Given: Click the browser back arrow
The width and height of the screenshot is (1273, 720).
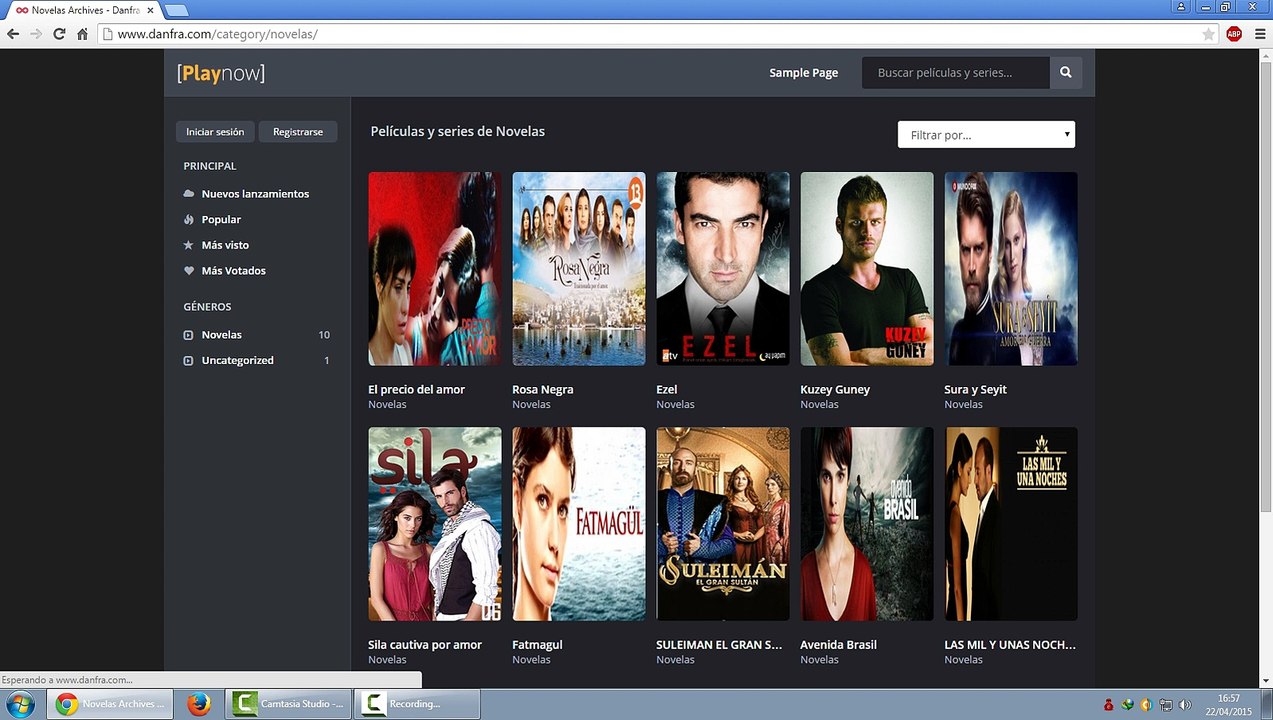Looking at the screenshot, I should coord(13,34).
